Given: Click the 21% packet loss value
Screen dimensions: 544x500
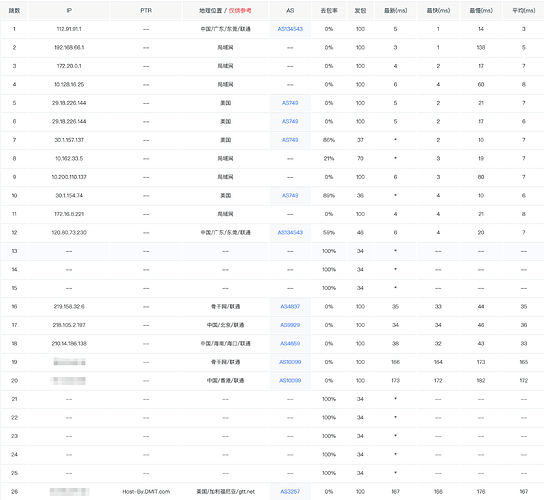Looking at the screenshot, I should click(329, 159).
